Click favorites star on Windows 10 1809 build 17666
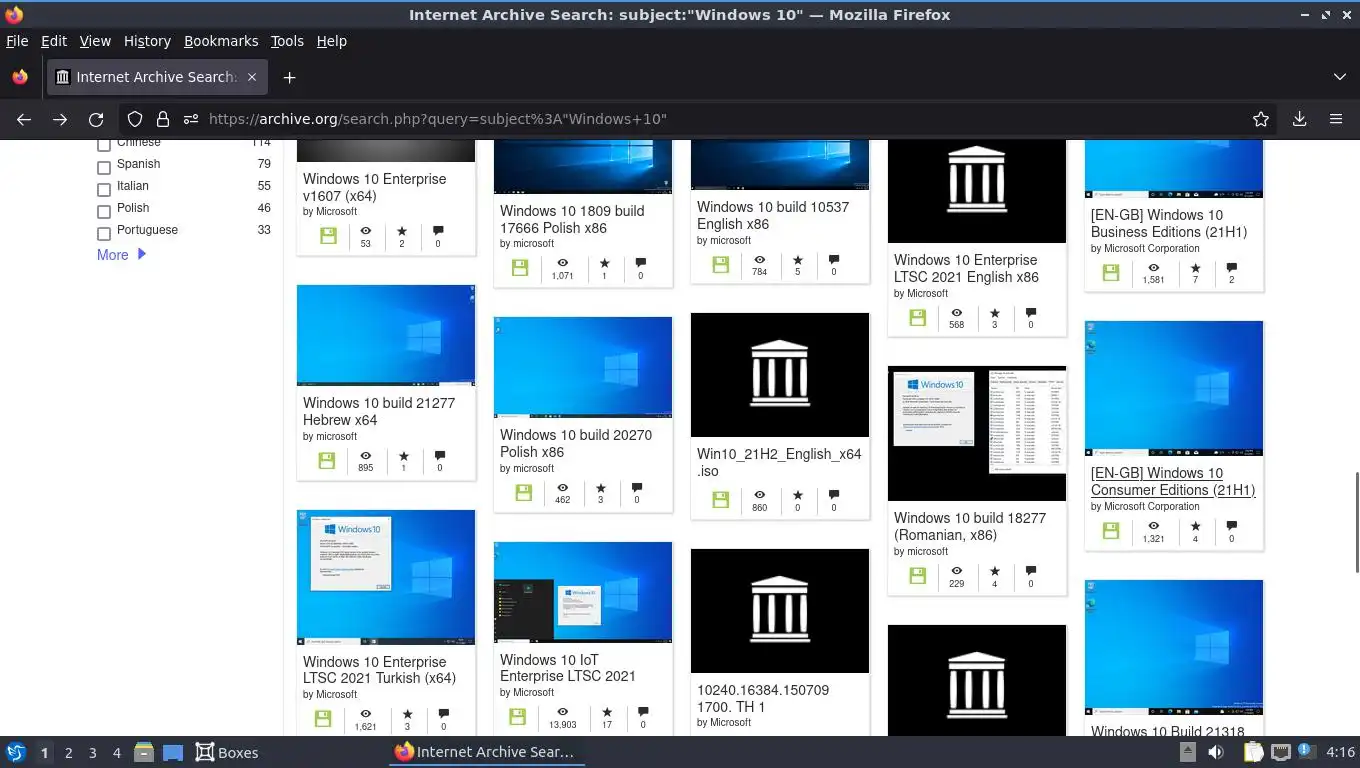The width and height of the screenshot is (1360, 768). click(x=604, y=263)
